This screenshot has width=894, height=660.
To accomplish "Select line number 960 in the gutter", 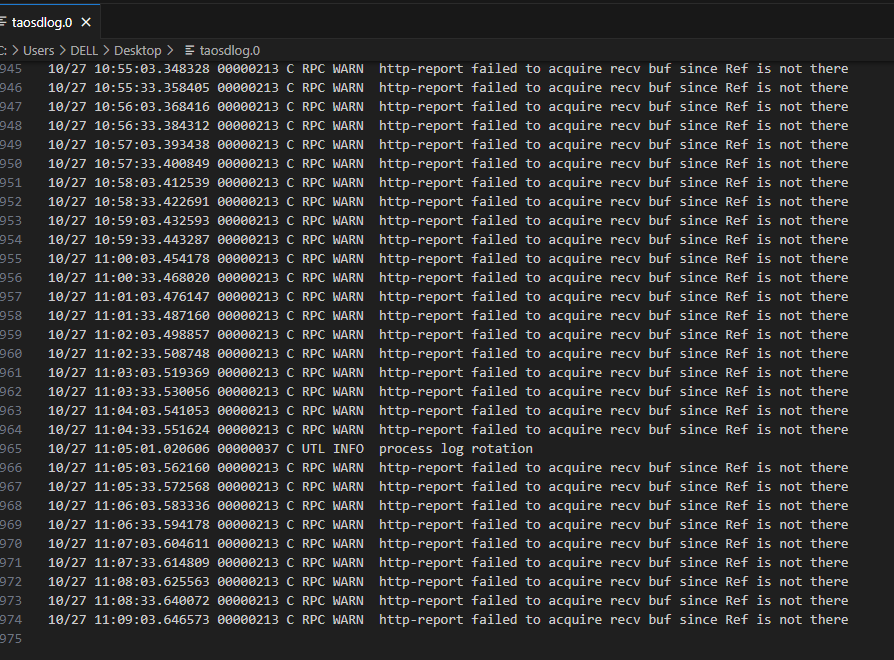I will (x=11, y=354).
